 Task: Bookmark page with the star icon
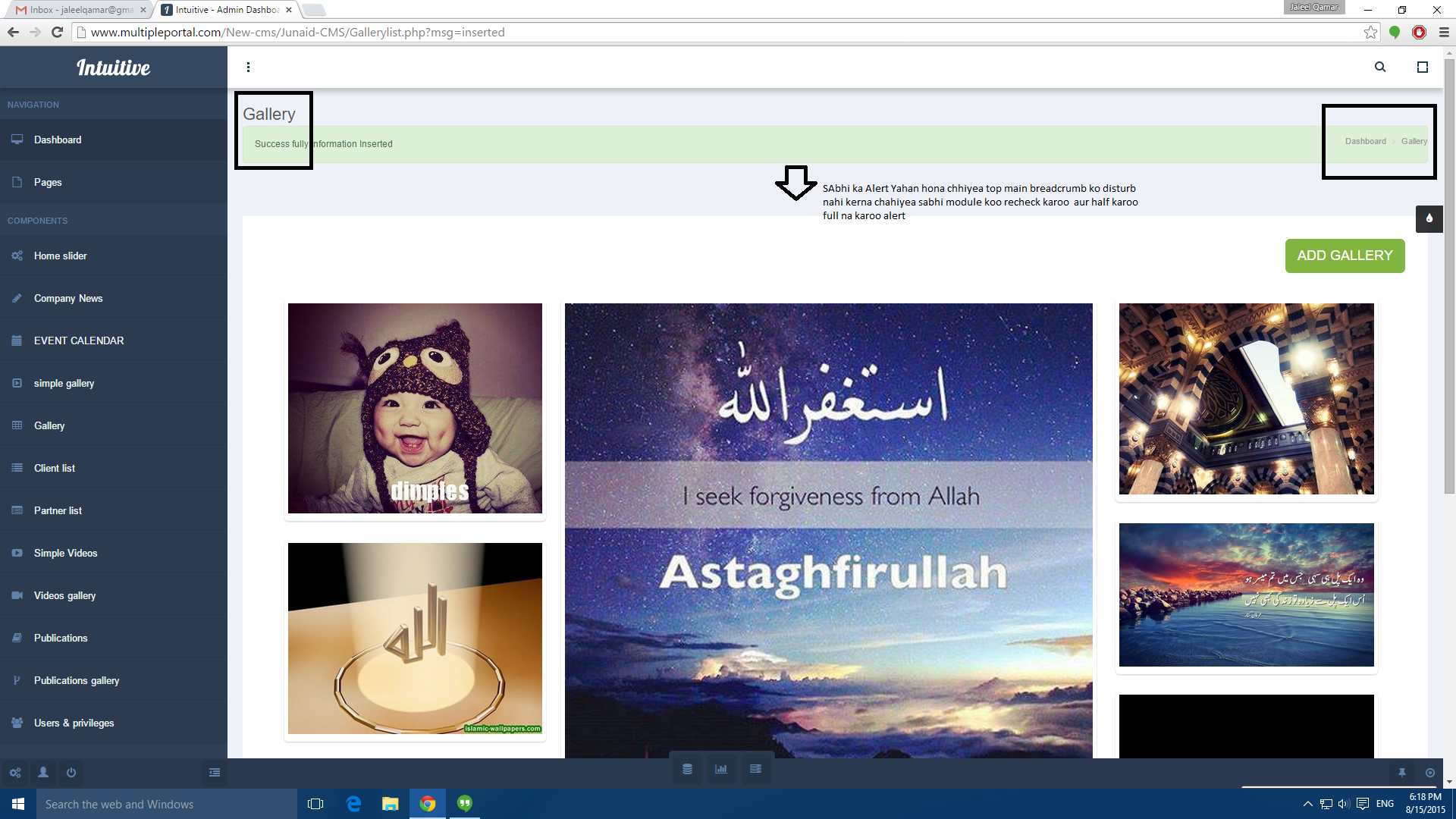[x=1370, y=32]
